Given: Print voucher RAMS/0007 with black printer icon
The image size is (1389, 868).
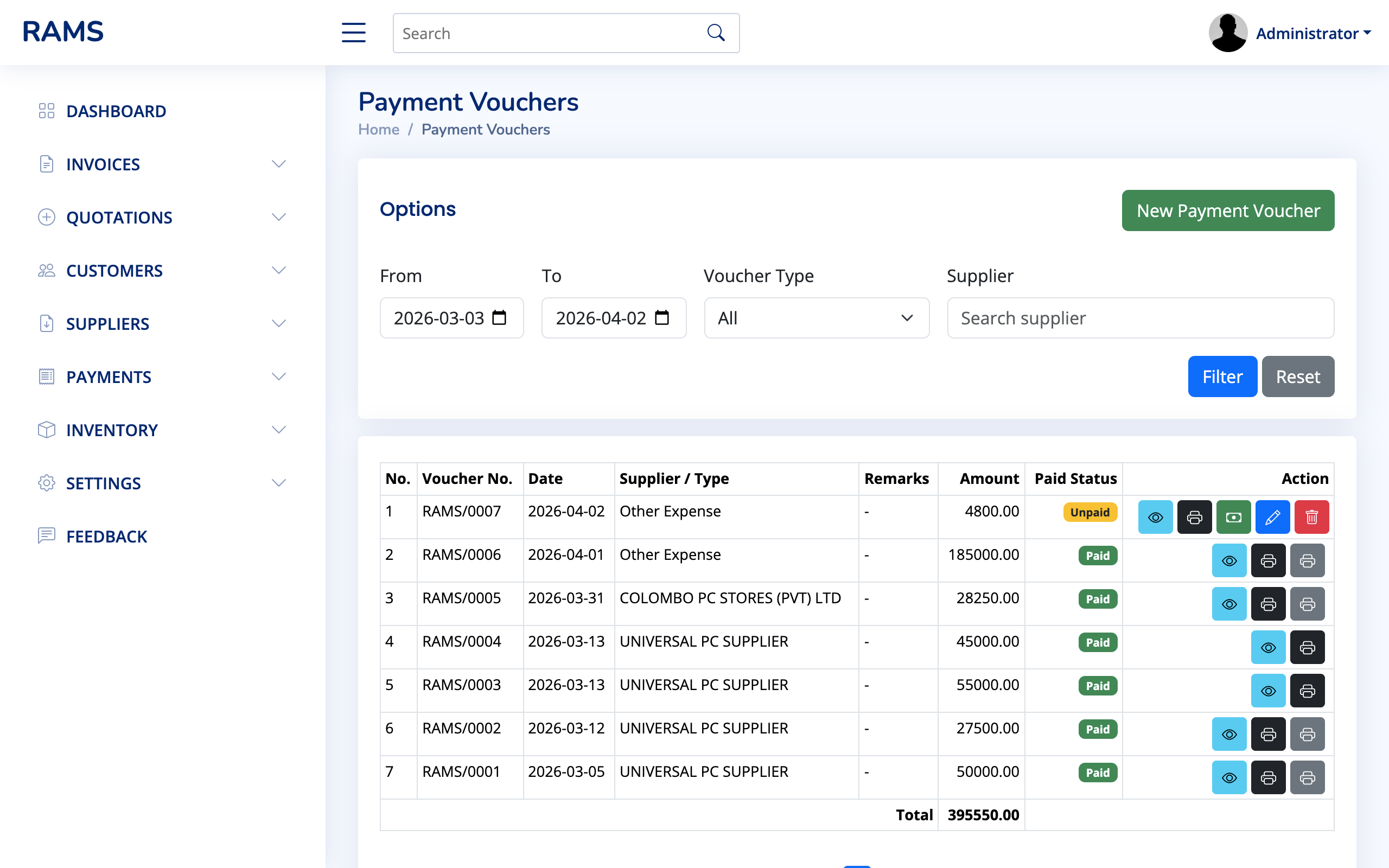Looking at the screenshot, I should coord(1194,517).
